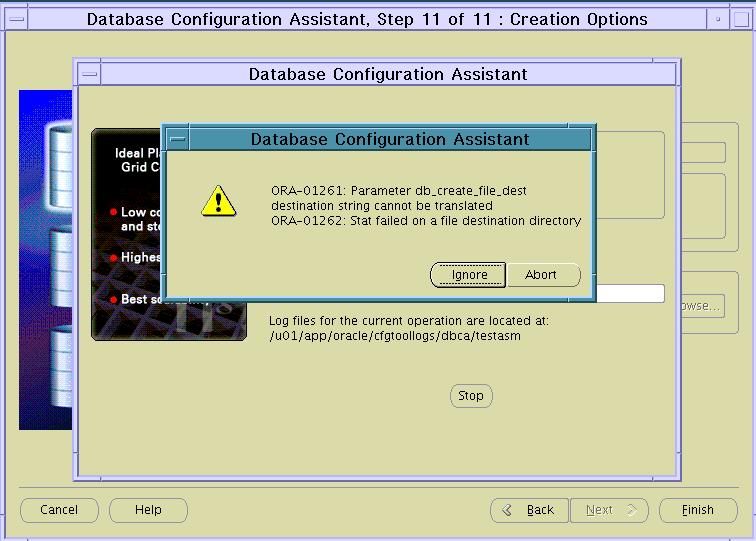Click the Stop button in the progress window
Viewport: 756px width, 541px height.
point(471,396)
